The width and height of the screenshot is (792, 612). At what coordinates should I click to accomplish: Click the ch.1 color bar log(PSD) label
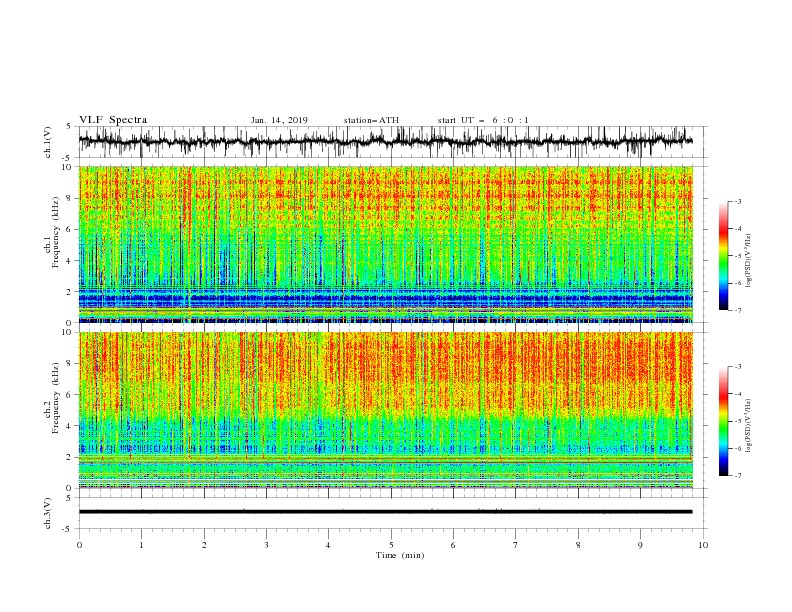tap(749, 261)
